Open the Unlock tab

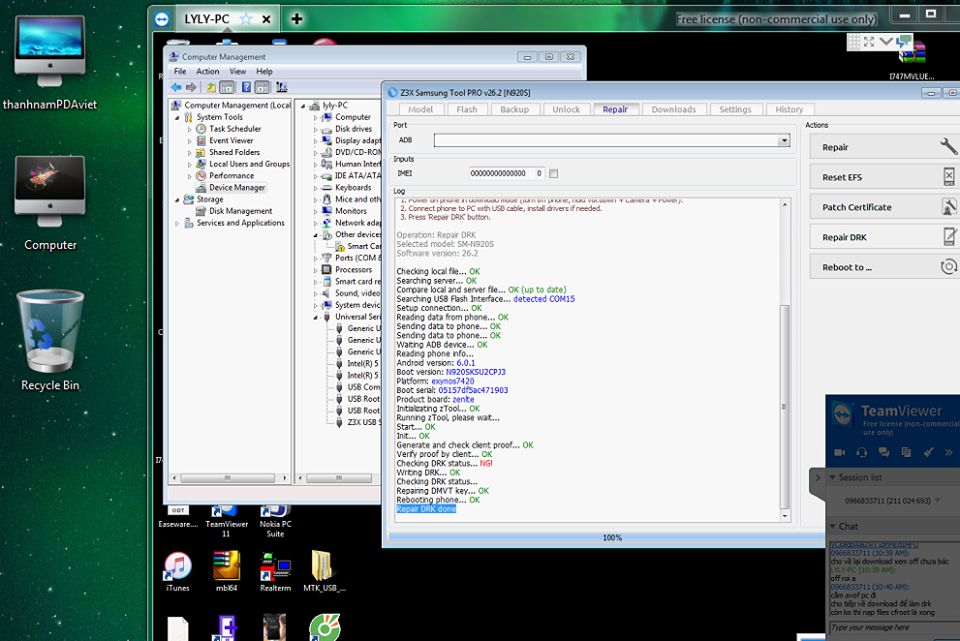[566, 109]
